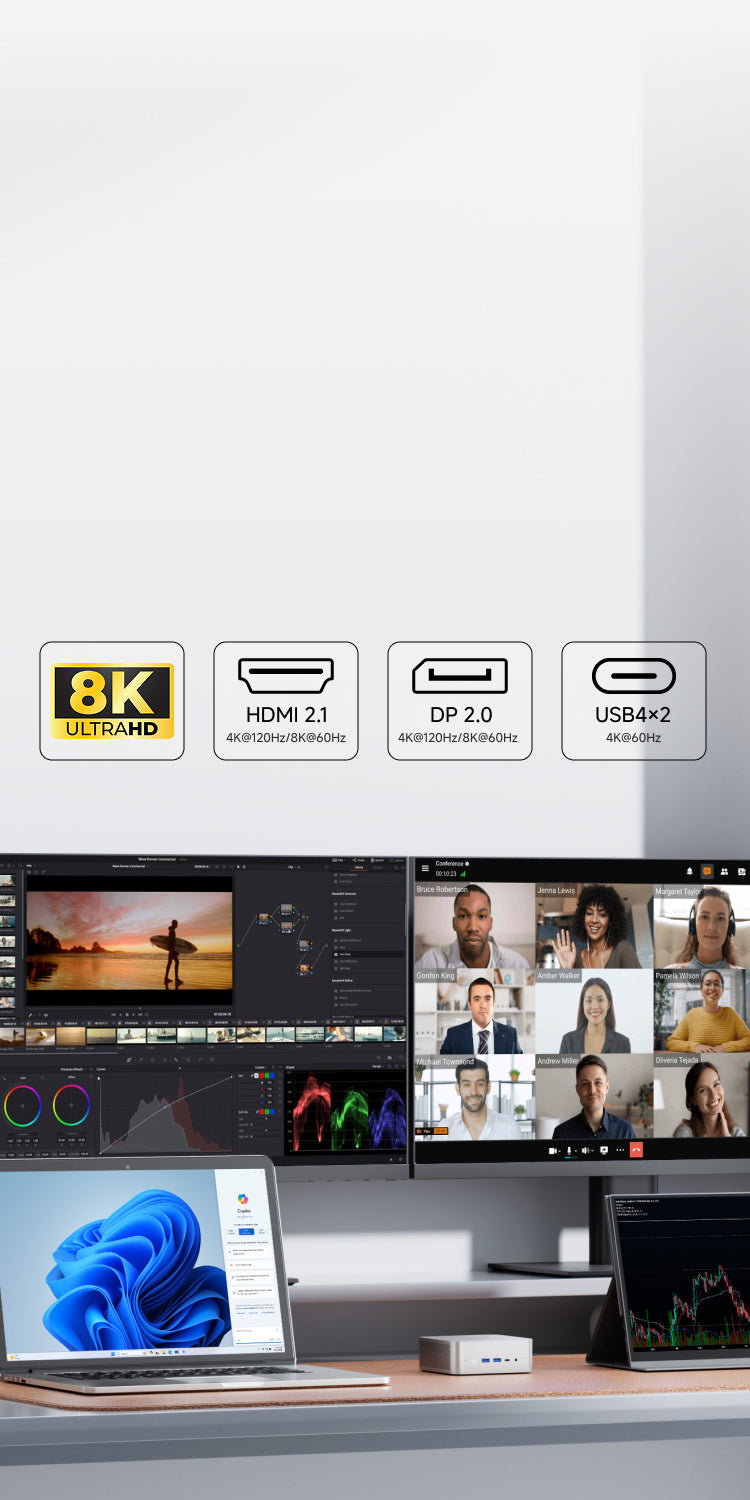Click the notification bell icon
750x1500 pixels.
[689, 872]
